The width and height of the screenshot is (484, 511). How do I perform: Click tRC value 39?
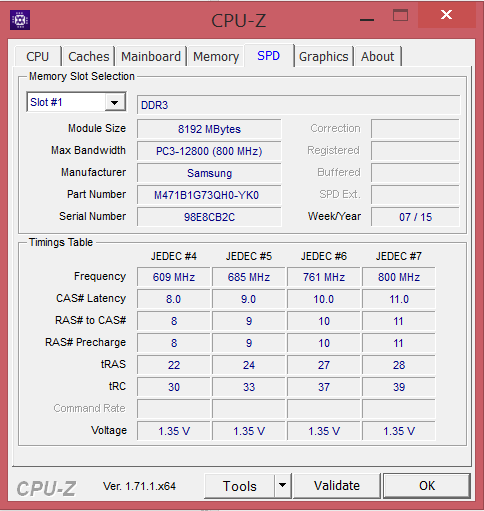(399, 387)
